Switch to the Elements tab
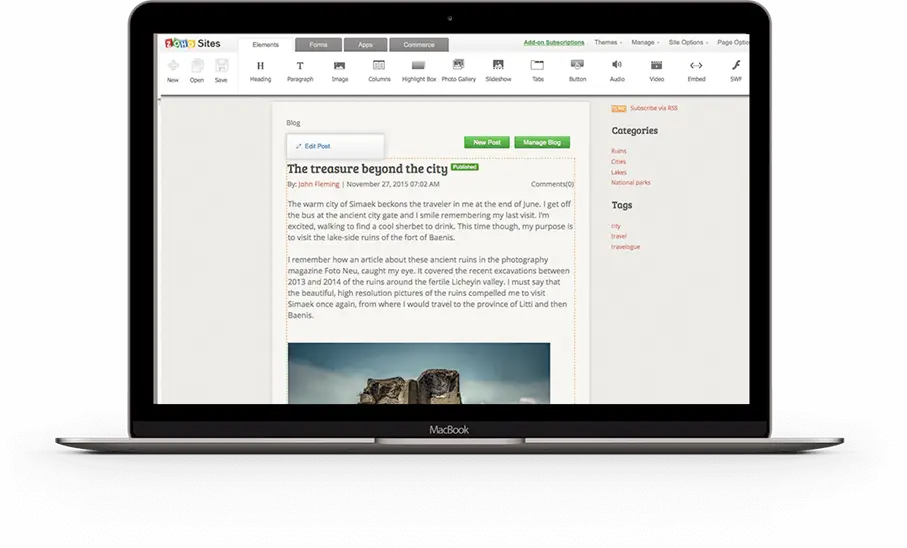The width and height of the screenshot is (907, 548). 266,45
